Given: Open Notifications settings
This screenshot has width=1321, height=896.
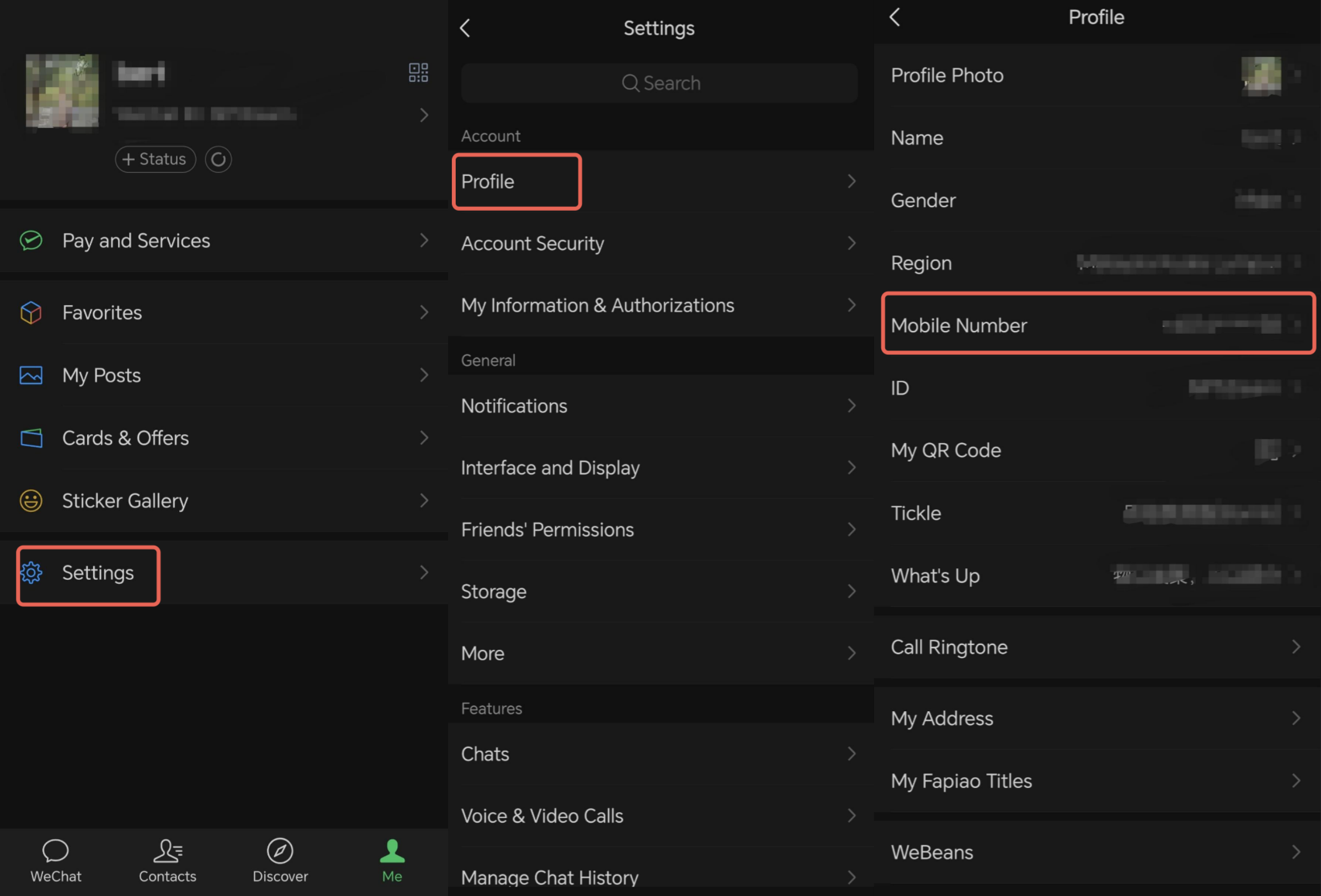Looking at the screenshot, I should click(x=660, y=406).
